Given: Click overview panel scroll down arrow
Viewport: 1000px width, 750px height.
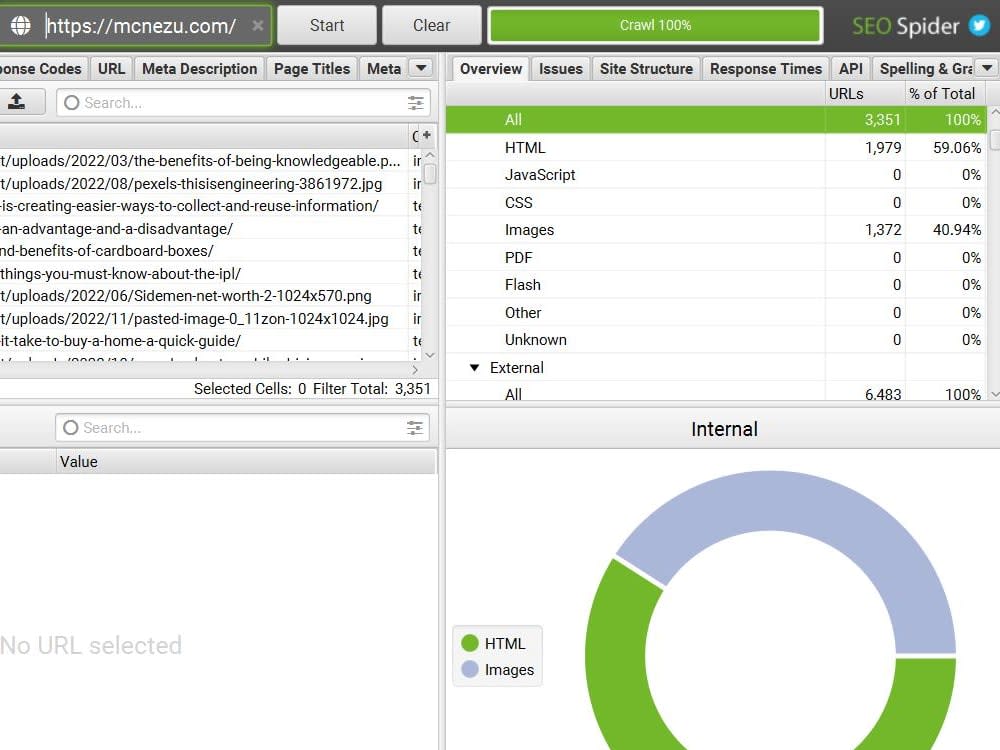Looking at the screenshot, I should (994, 395).
